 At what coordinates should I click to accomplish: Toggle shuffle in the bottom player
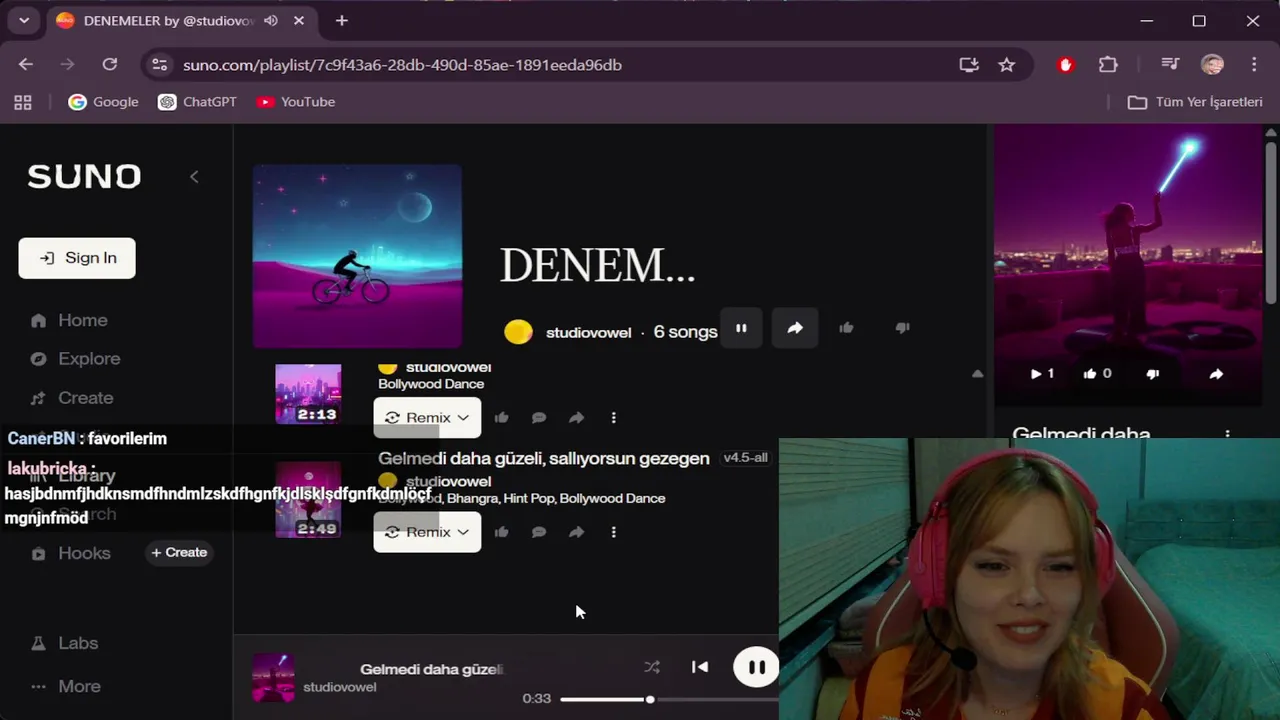click(x=652, y=667)
